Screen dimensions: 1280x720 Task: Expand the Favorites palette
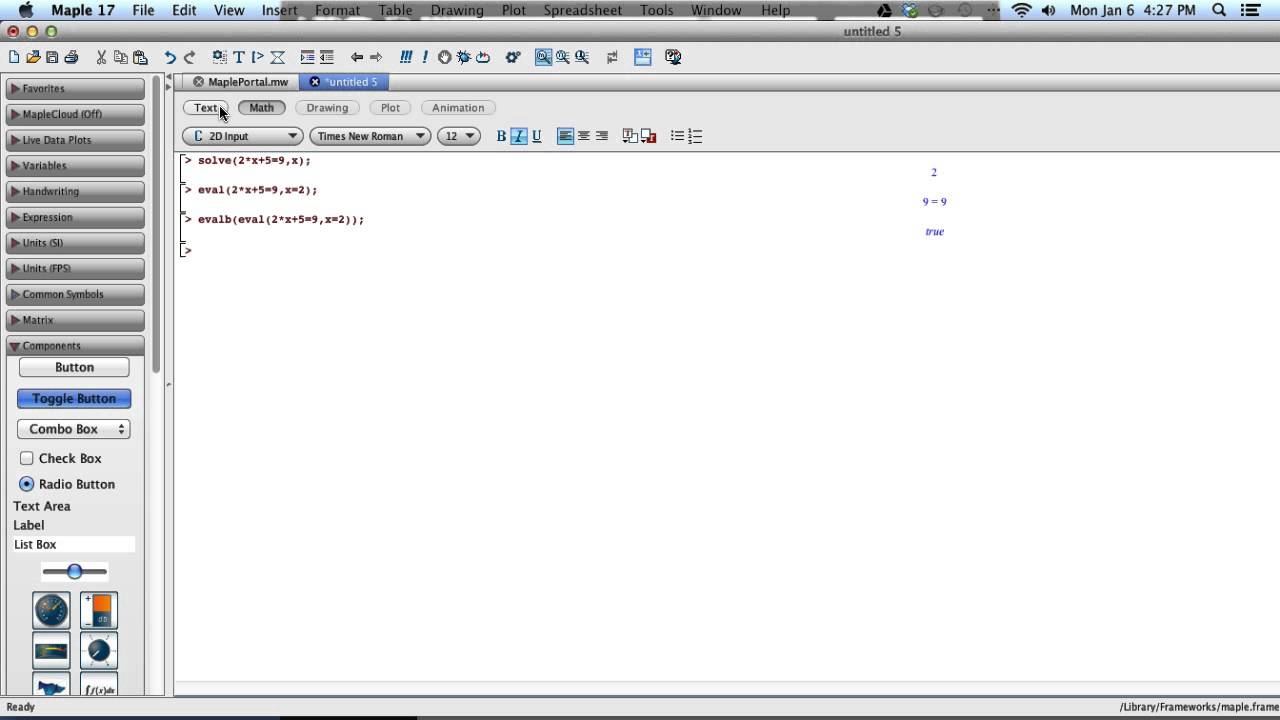coord(75,89)
